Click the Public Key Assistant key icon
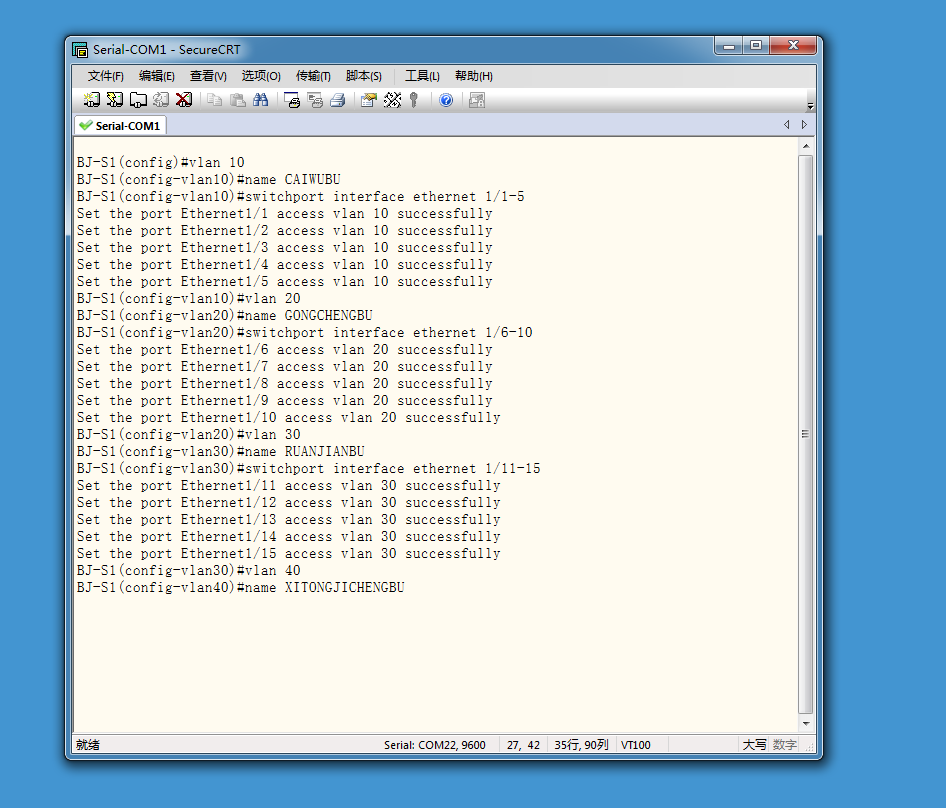Image resolution: width=946 pixels, height=808 pixels. pos(414,100)
